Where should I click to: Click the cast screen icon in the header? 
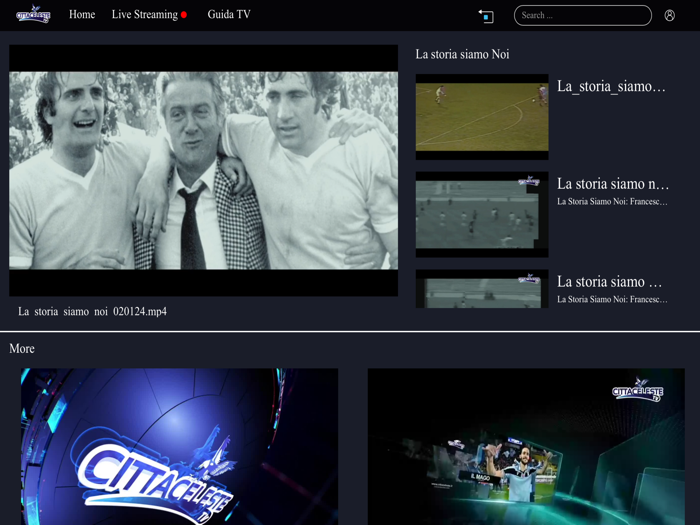pyautogui.click(x=486, y=16)
